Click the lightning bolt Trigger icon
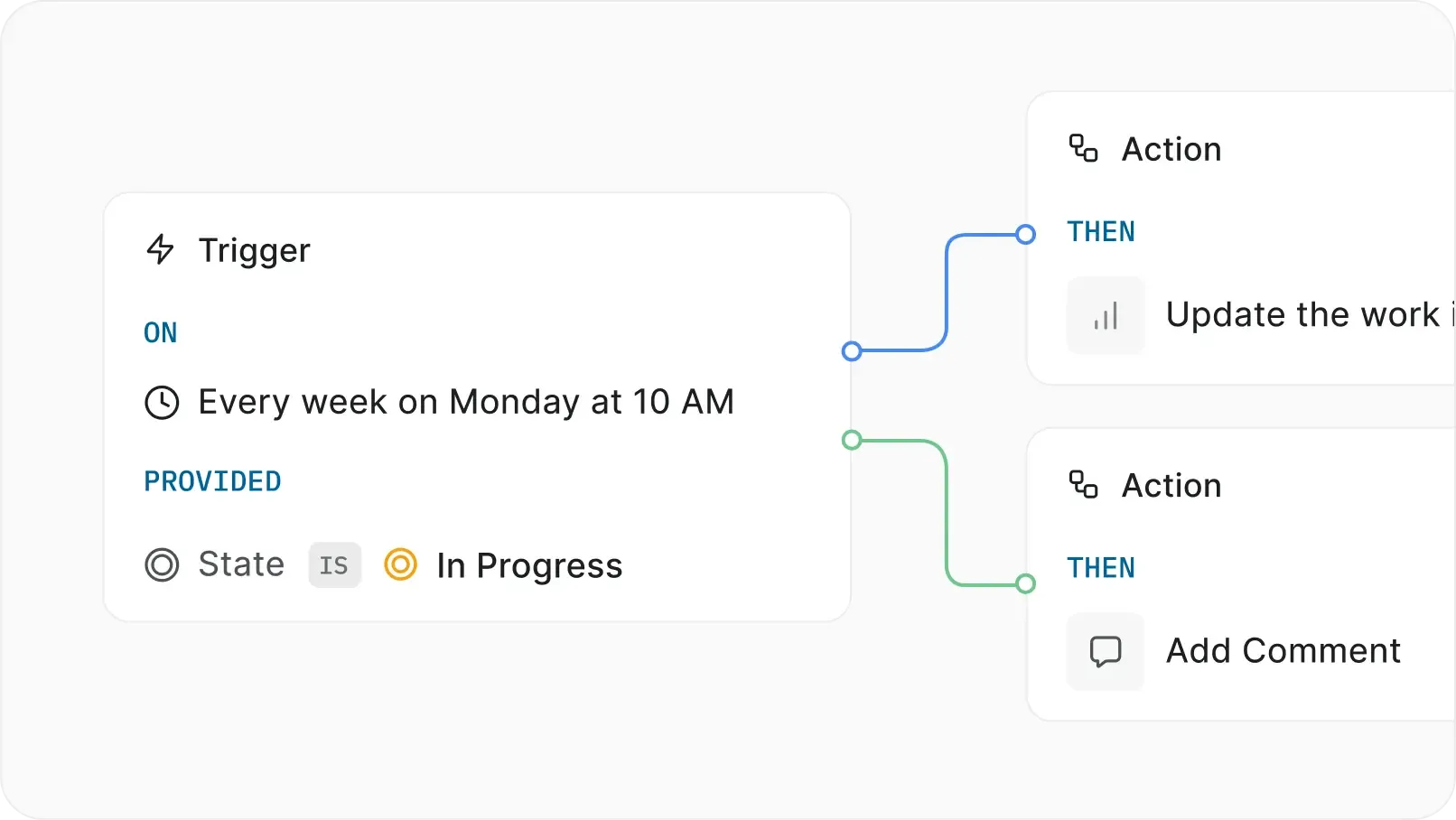1456x820 pixels. (x=161, y=250)
